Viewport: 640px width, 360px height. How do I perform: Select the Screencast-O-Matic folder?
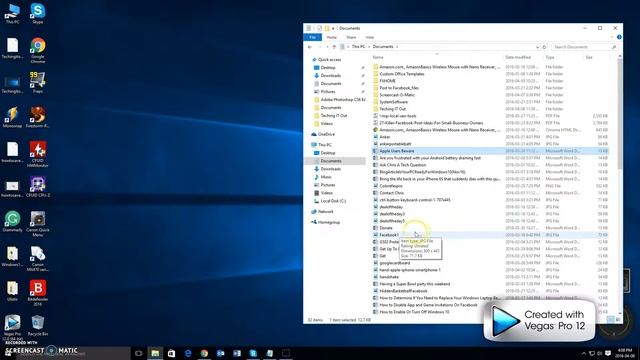pyautogui.click(x=397, y=95)
